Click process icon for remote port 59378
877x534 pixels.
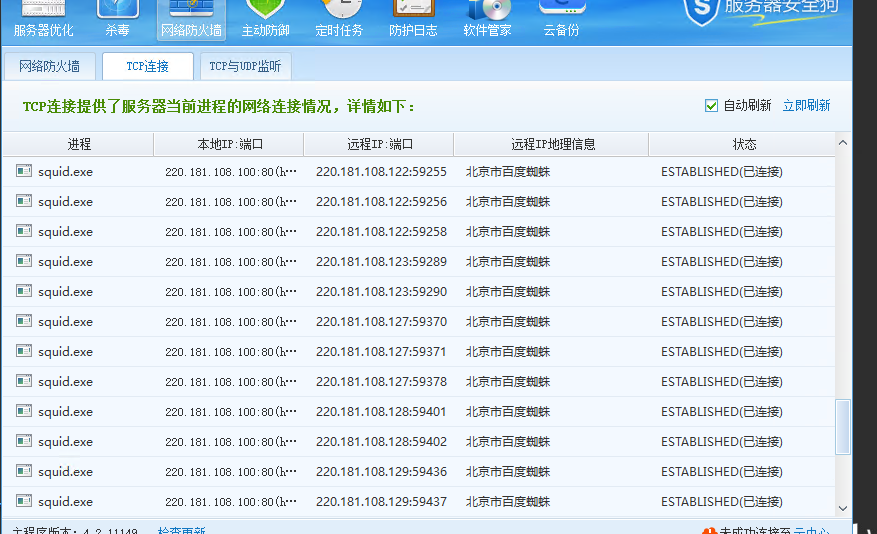(x=23, y=381)
